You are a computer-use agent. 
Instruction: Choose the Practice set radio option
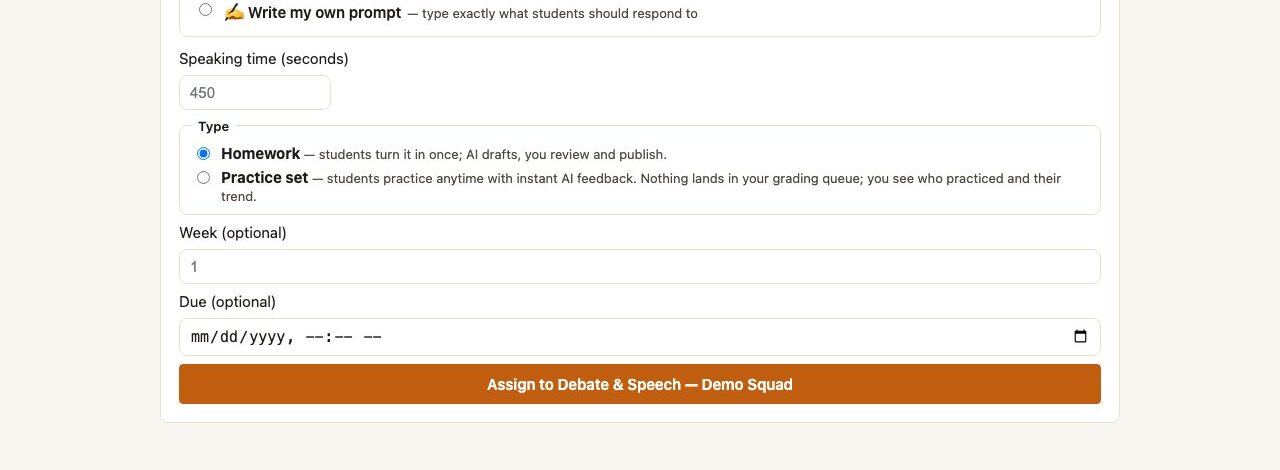pyautogui.click(x=204, y=178)
